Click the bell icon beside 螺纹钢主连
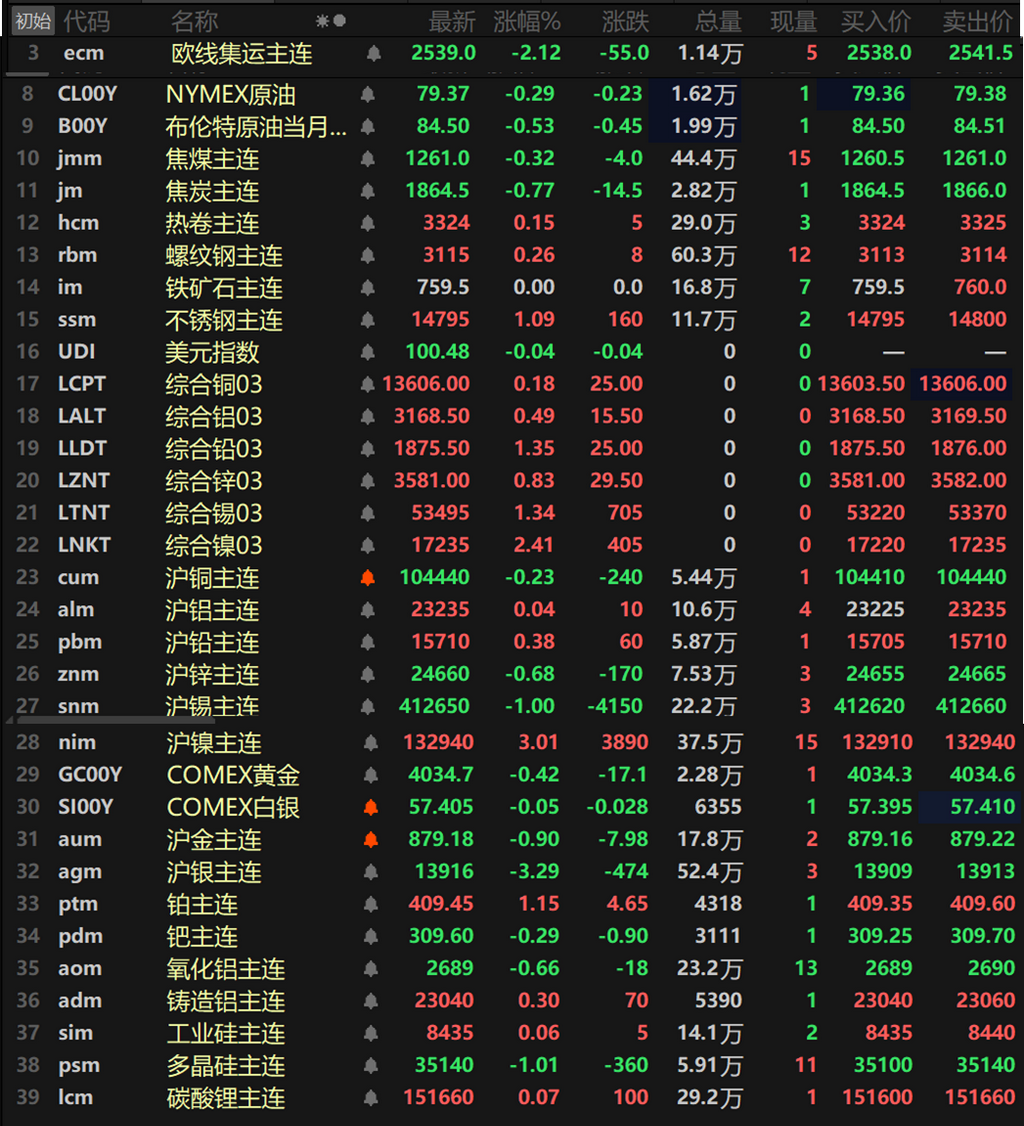Viewport: 1024px width, 1126px height. pyautogui.click(x=368, y=255)
